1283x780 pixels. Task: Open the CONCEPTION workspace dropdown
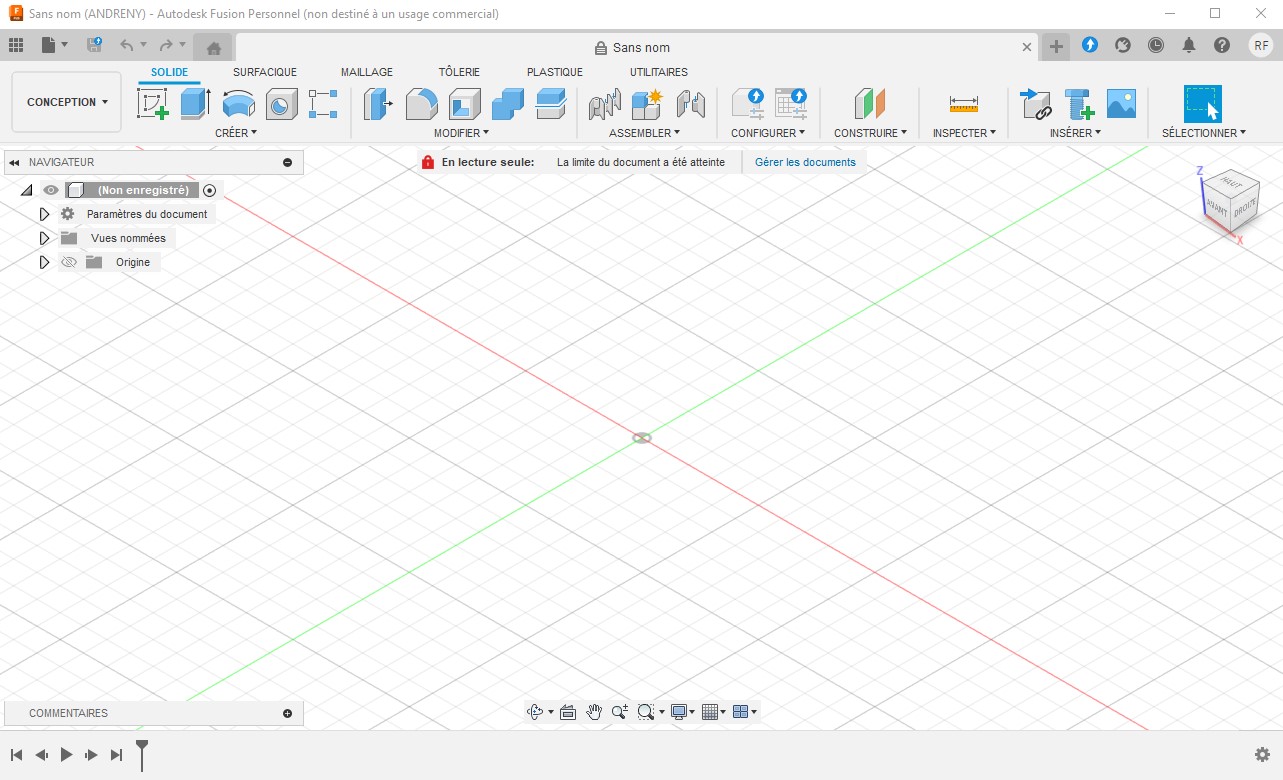coord(67,102)
